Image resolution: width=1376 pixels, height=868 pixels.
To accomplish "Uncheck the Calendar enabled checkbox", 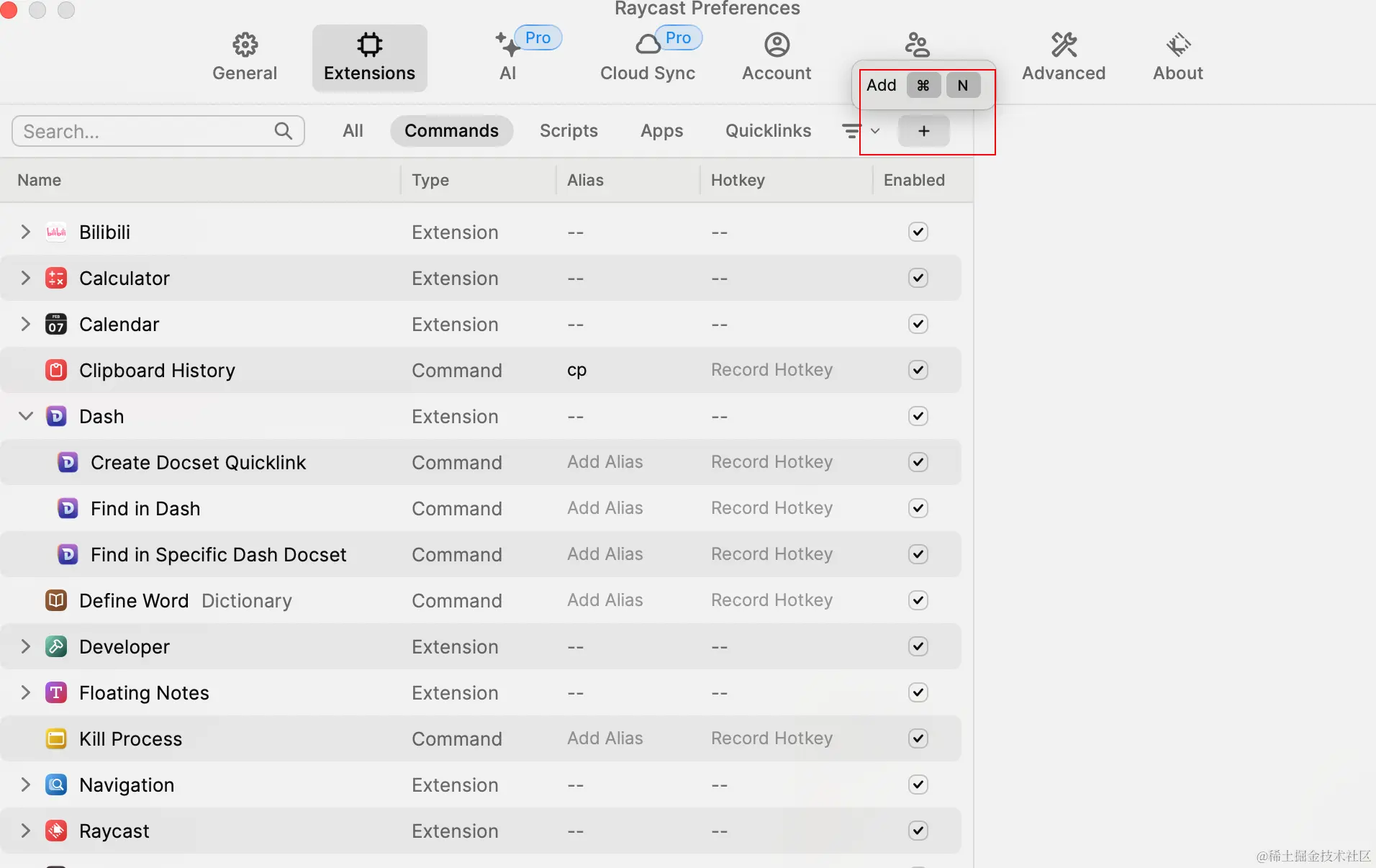I will (x=918, y=324).
